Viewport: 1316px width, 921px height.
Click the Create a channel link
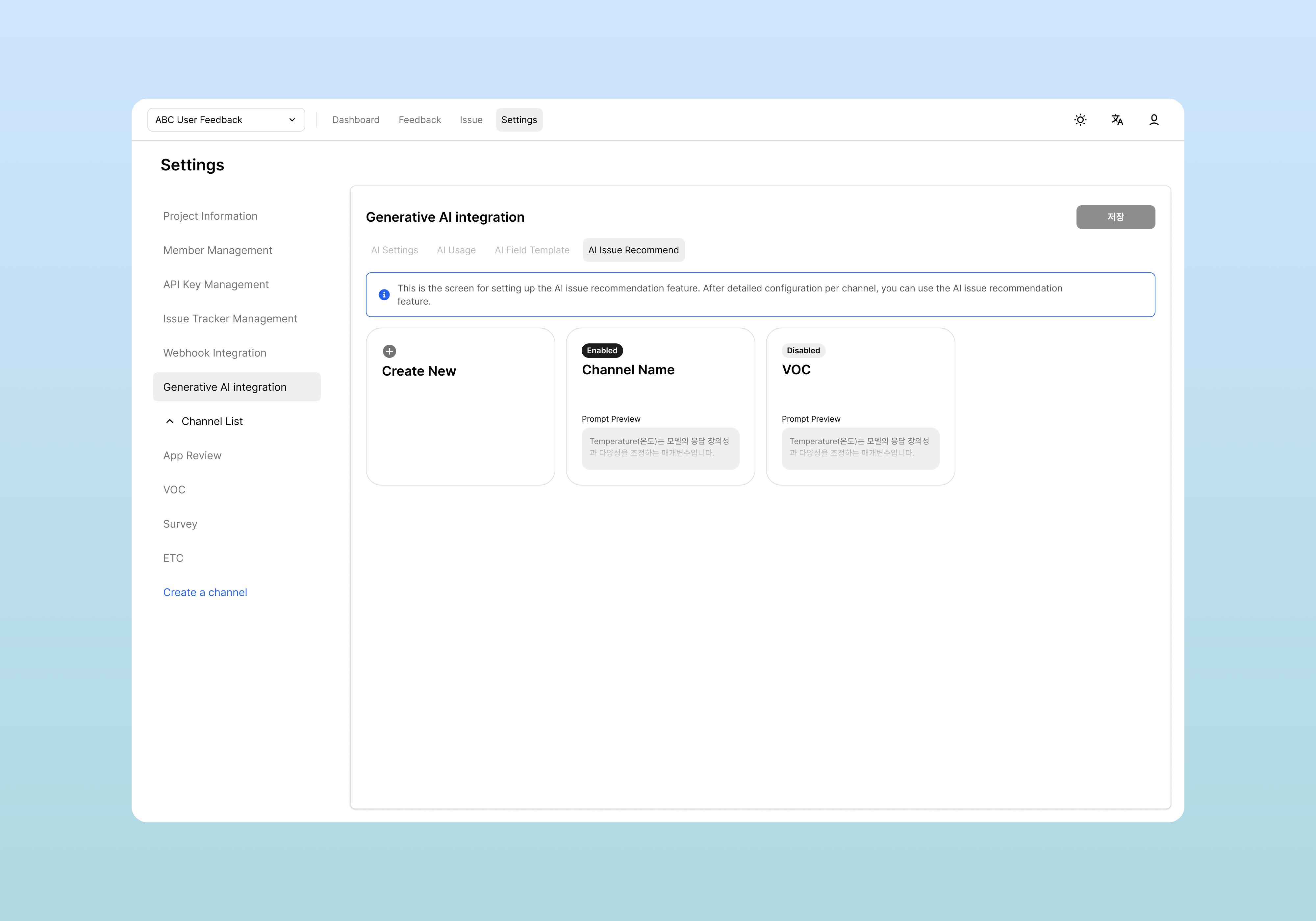coord(205,593)
